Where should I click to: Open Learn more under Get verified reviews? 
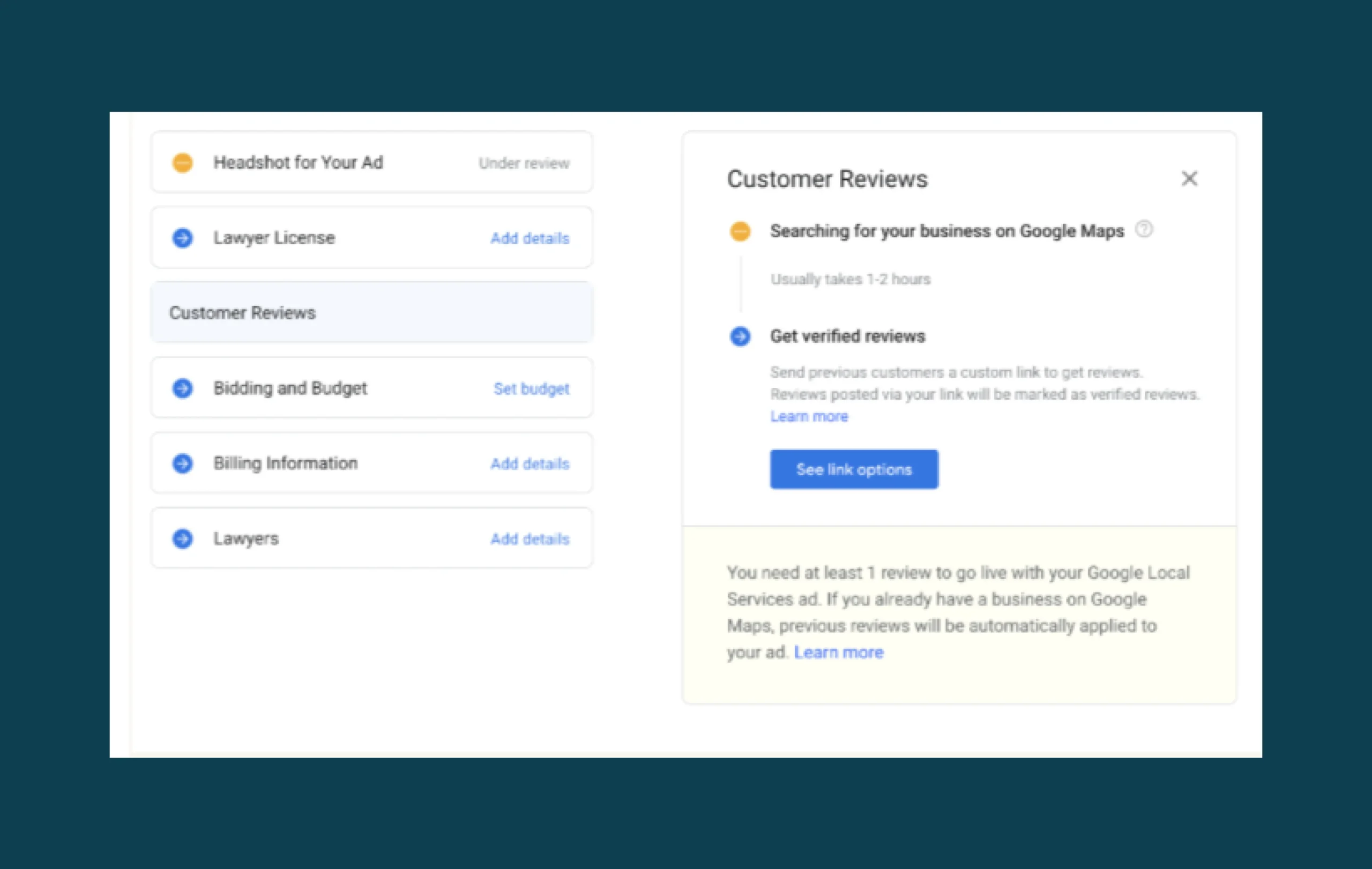pos(809,416)
